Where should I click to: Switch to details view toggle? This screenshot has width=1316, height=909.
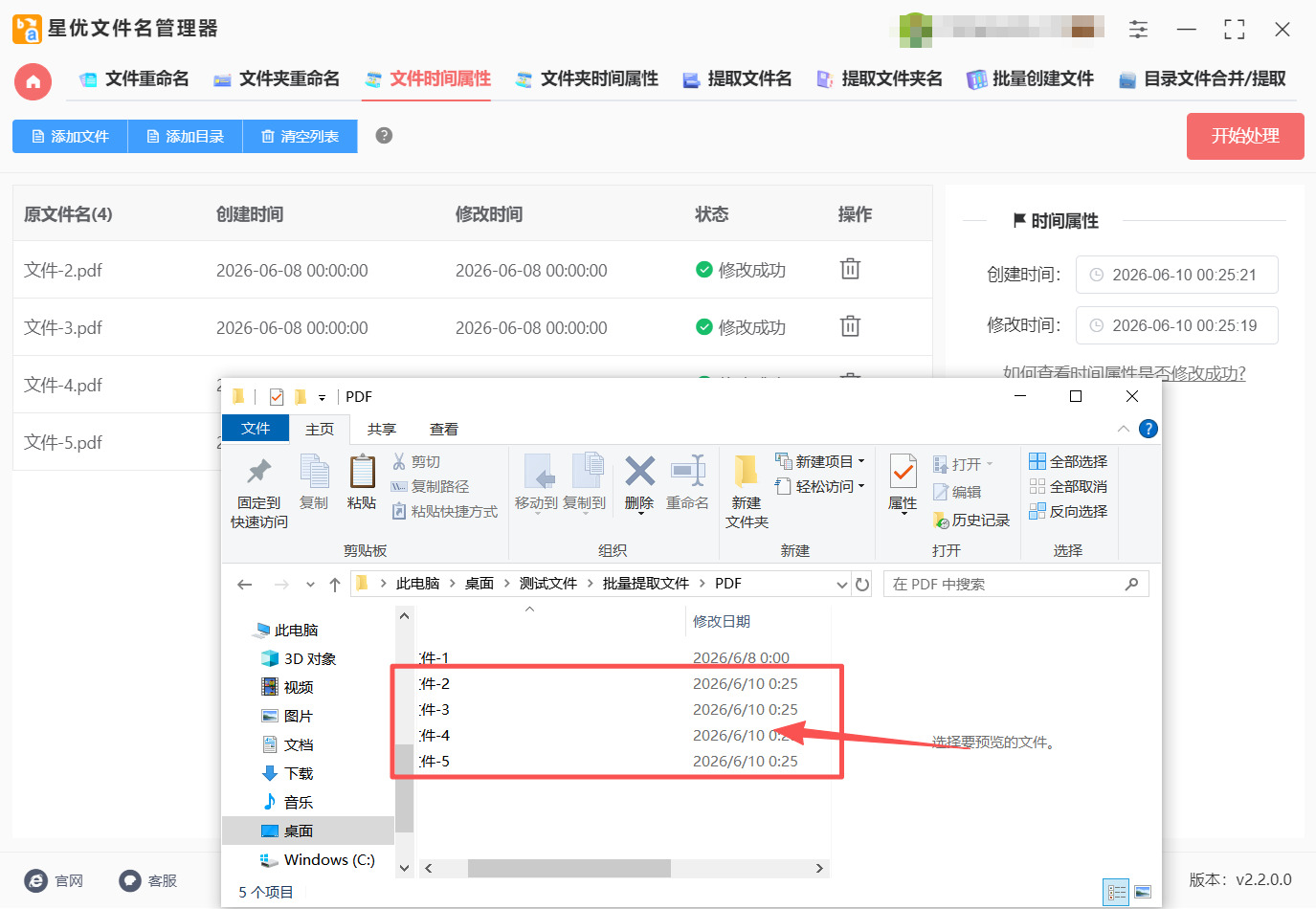tap(1116, 892)
